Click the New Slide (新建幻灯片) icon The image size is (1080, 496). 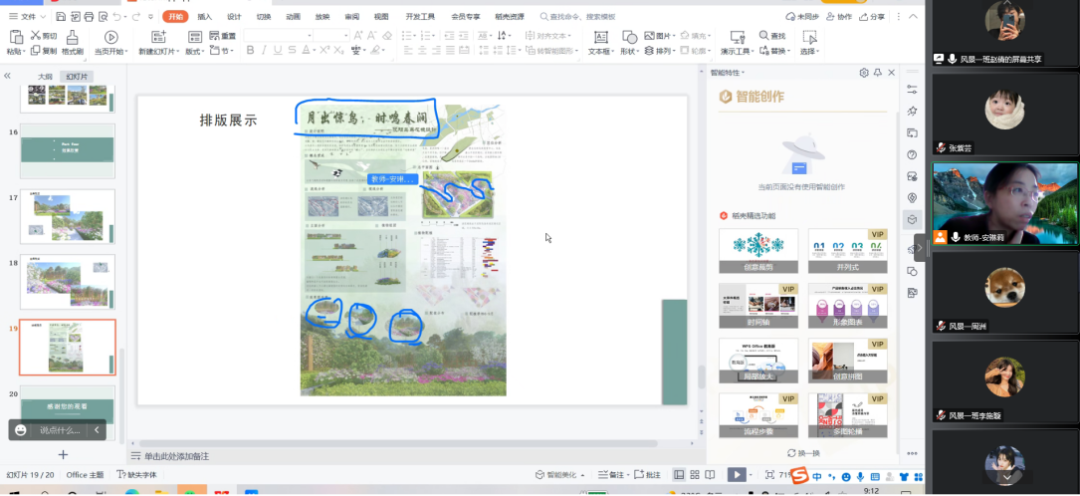[x=158, y=37]
